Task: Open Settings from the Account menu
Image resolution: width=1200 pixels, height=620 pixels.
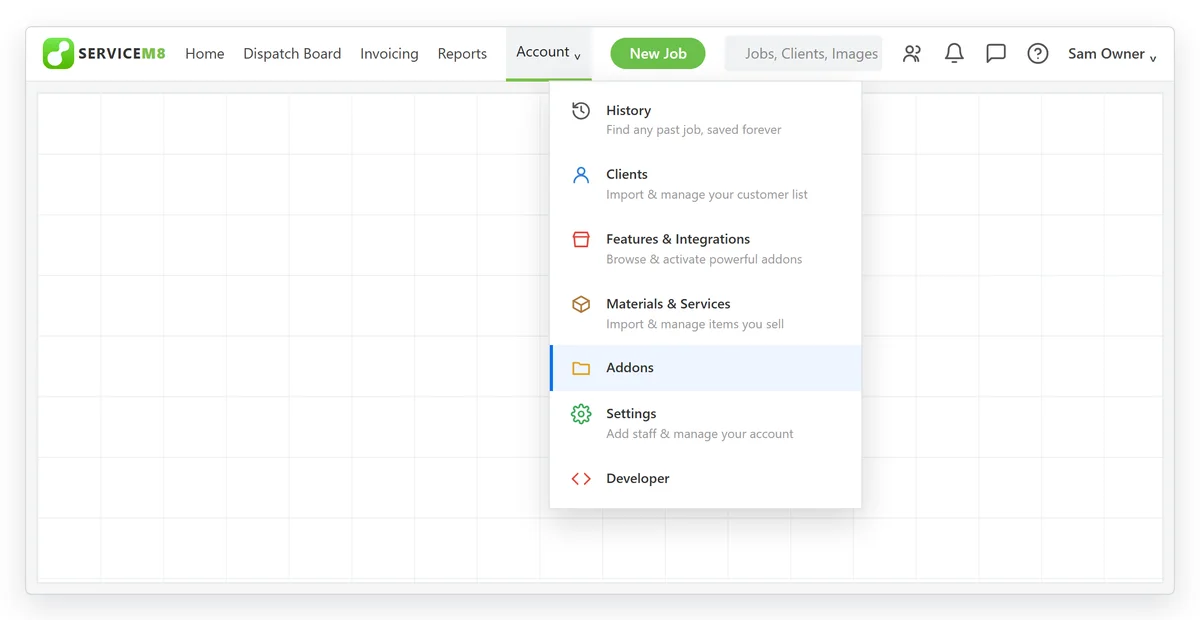Action: (x=705, y=423)
